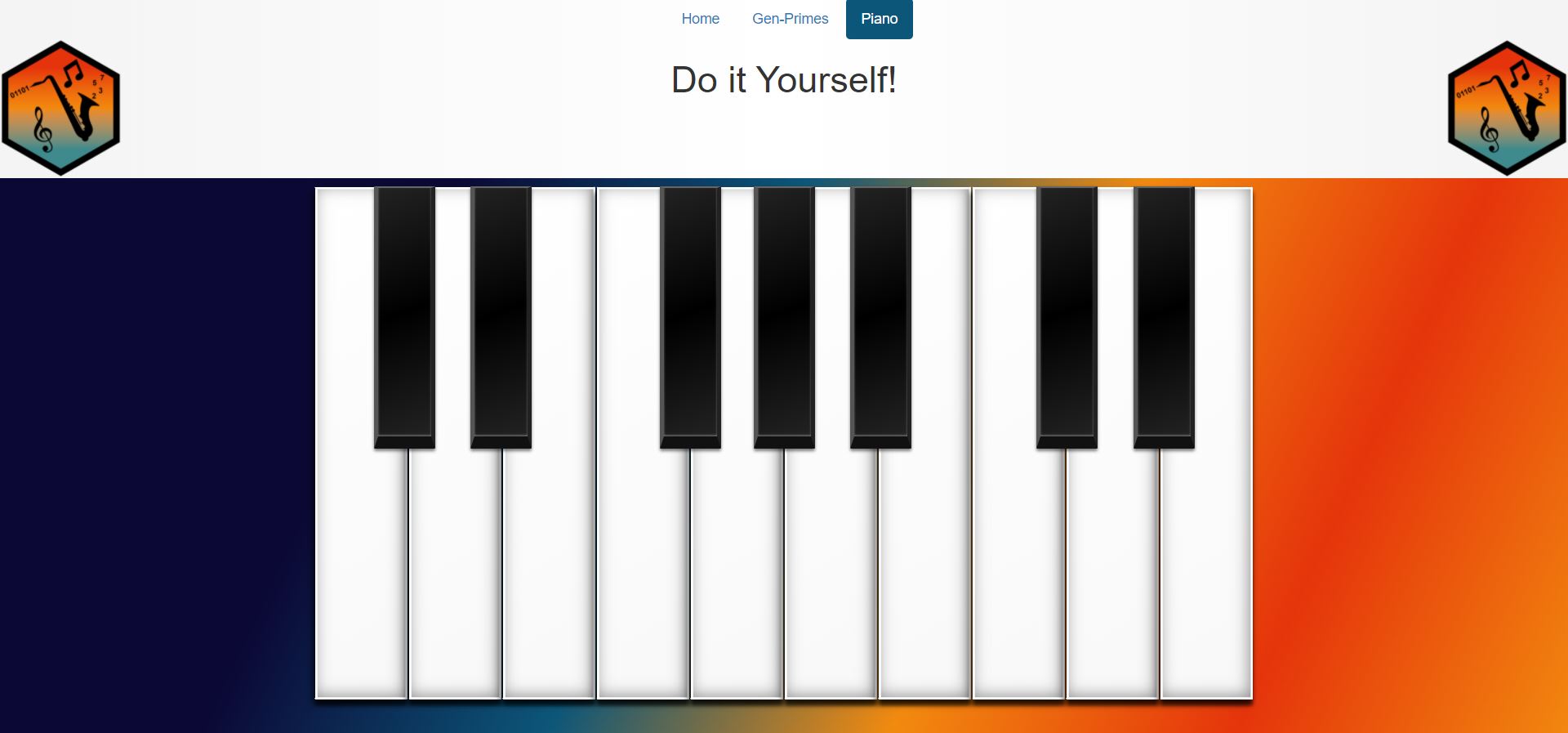Select the active Piano tab
Screen dimensions: 1568x733
(x=879, y=19)
